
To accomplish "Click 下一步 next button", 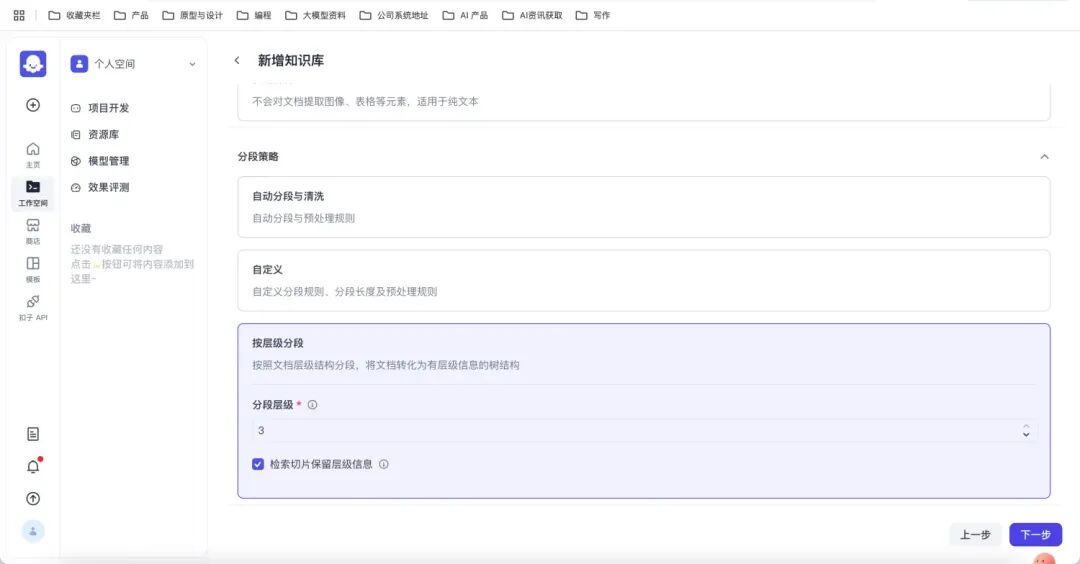I will click(1035, 535).
